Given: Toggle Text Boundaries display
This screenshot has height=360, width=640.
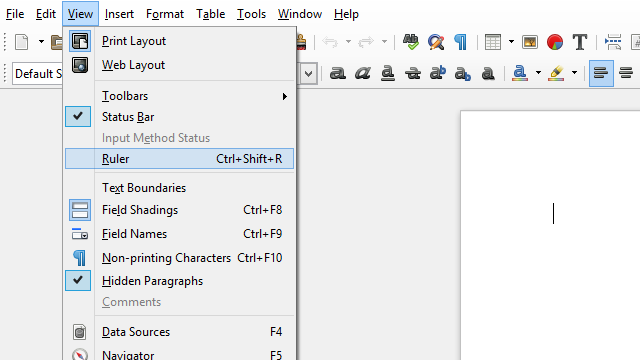Looking at the screenshot, I should click(x=180, y=188).
